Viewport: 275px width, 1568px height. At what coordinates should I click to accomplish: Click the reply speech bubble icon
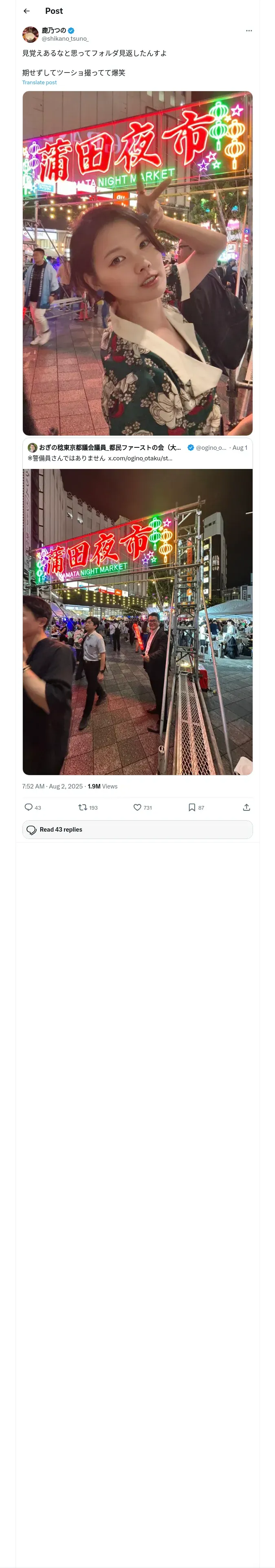[29, 807]
